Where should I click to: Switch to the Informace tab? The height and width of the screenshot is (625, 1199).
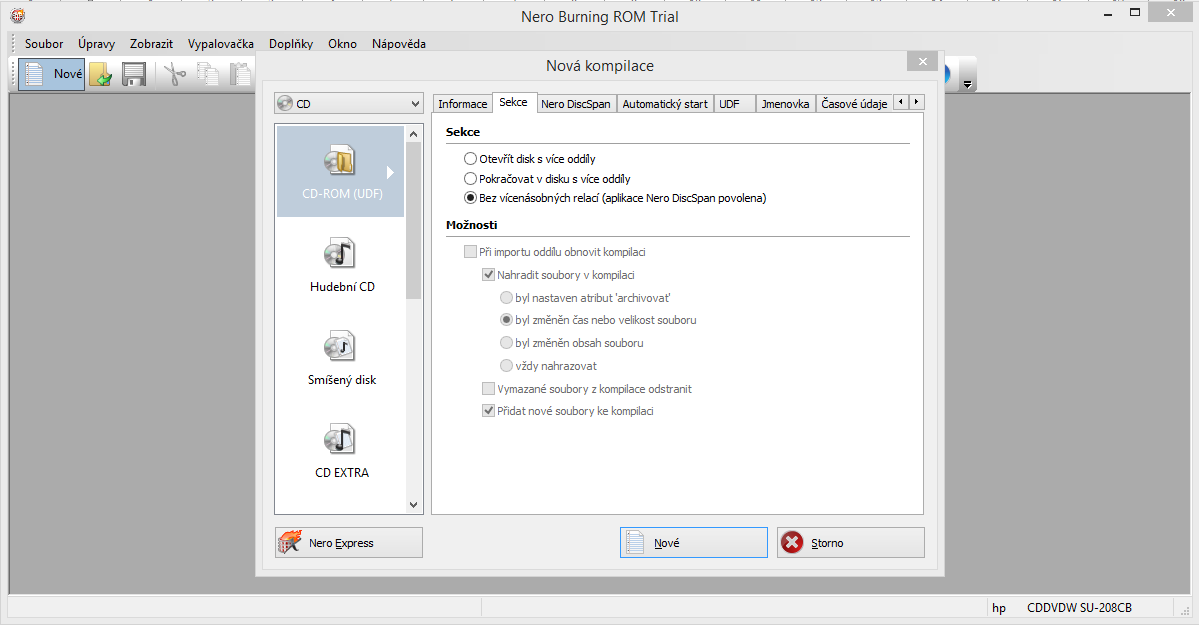tap(463, 104)
